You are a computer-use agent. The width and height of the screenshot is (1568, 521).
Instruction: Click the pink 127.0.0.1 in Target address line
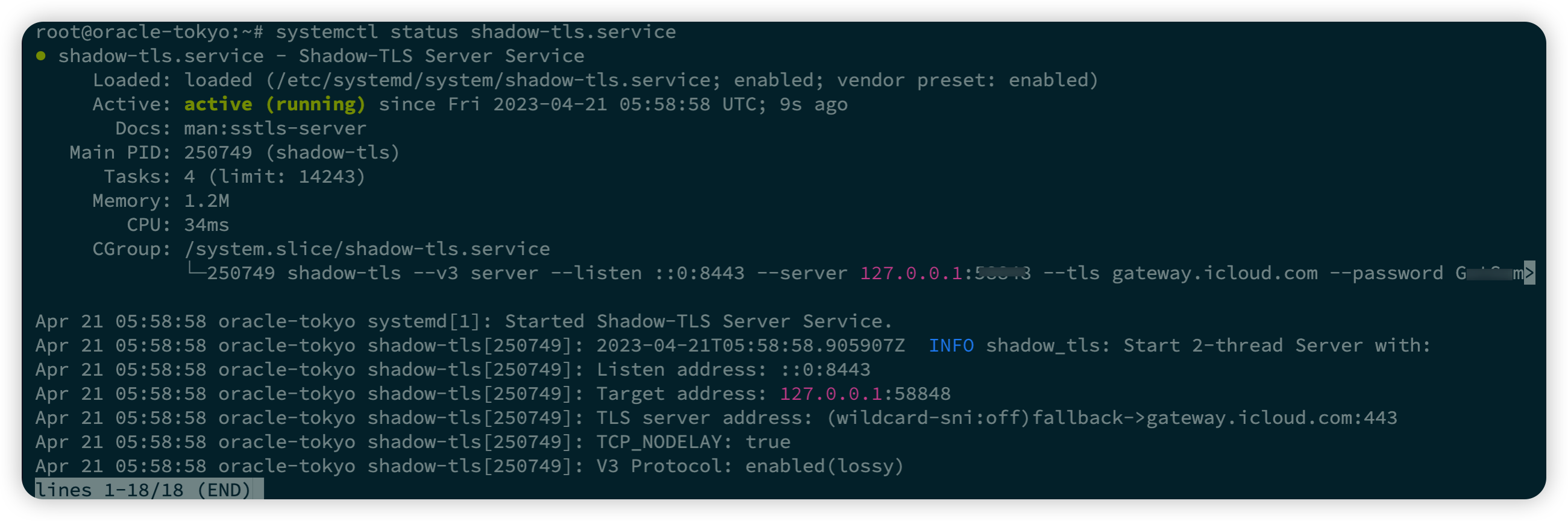tap(831, 394)
